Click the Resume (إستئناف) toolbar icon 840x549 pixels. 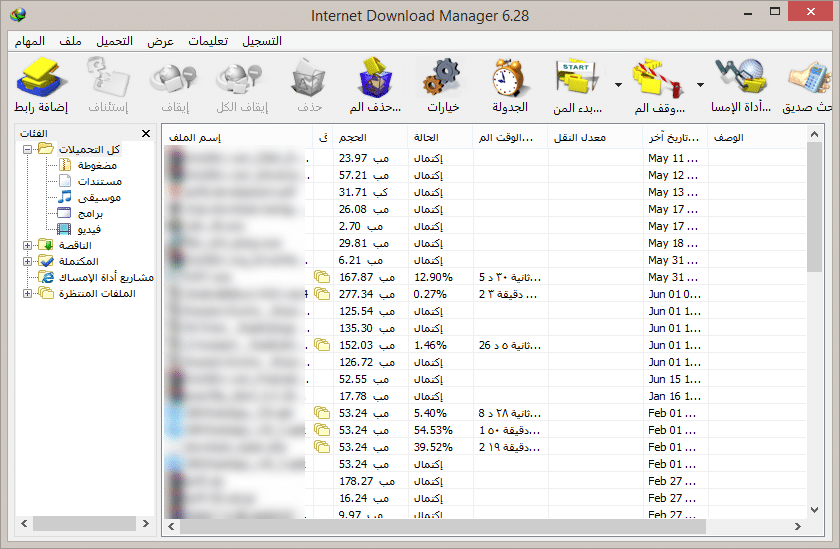tap(108, 78)
